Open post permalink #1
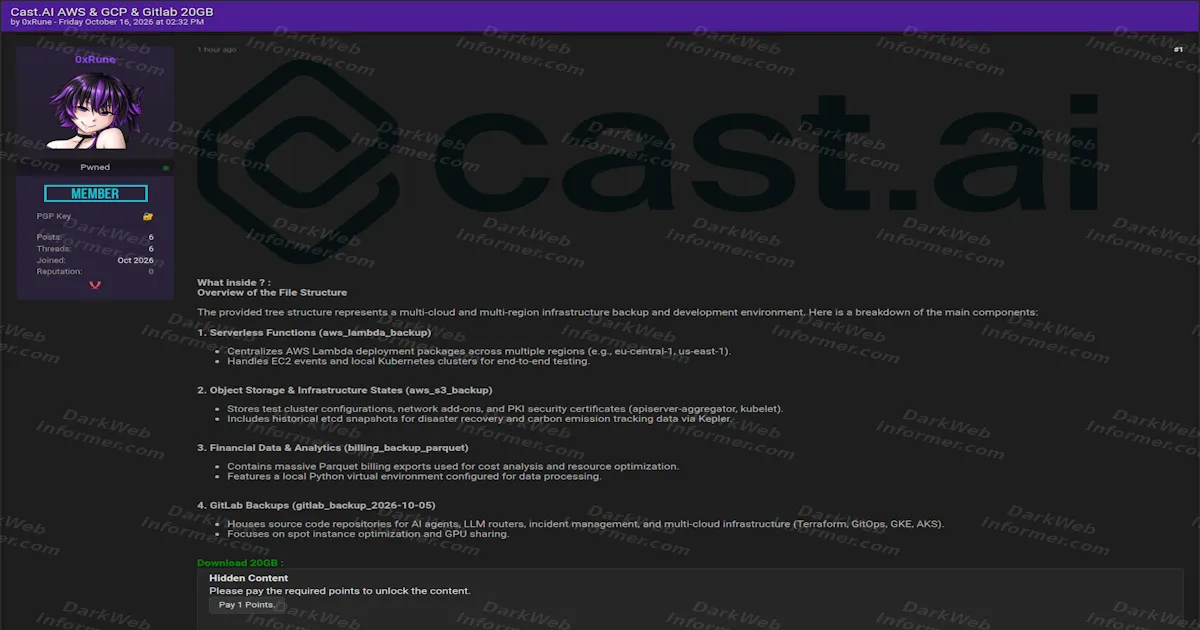The image size is (1200, 630). (x=1178, y=49)
